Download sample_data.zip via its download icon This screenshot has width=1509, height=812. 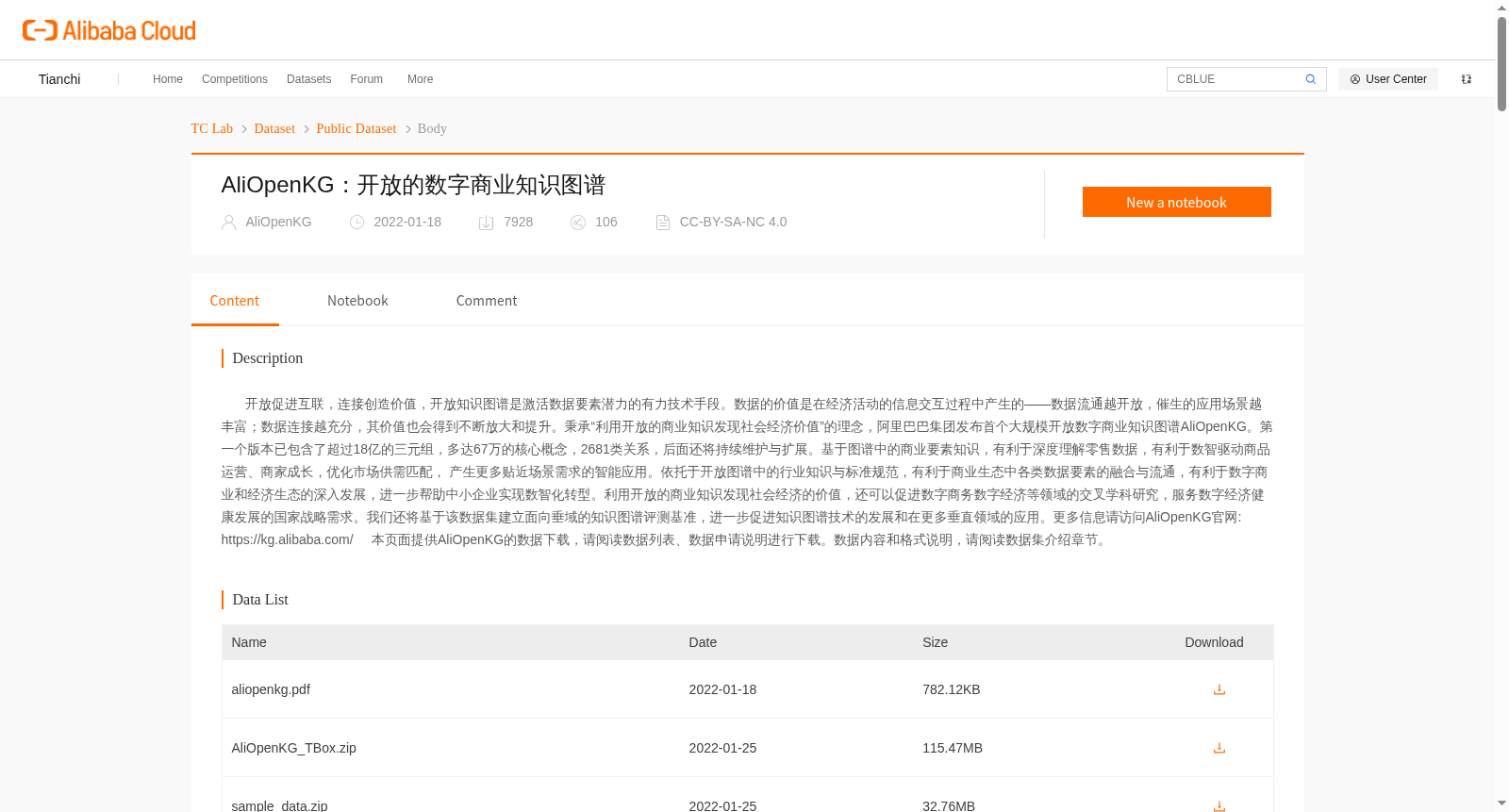1219,806
